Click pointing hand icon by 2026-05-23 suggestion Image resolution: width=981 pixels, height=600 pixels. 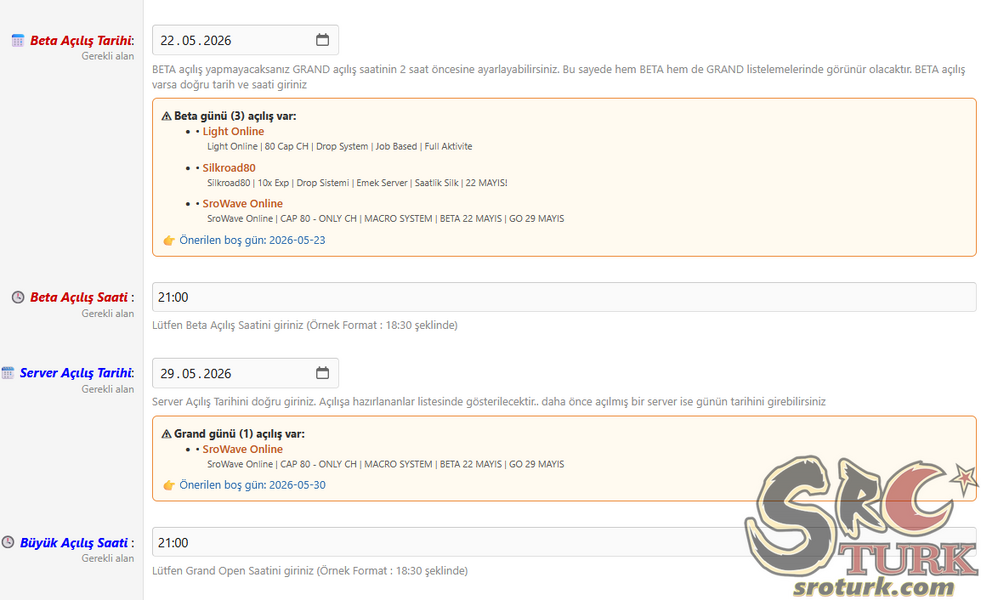(x=169, y=240)
